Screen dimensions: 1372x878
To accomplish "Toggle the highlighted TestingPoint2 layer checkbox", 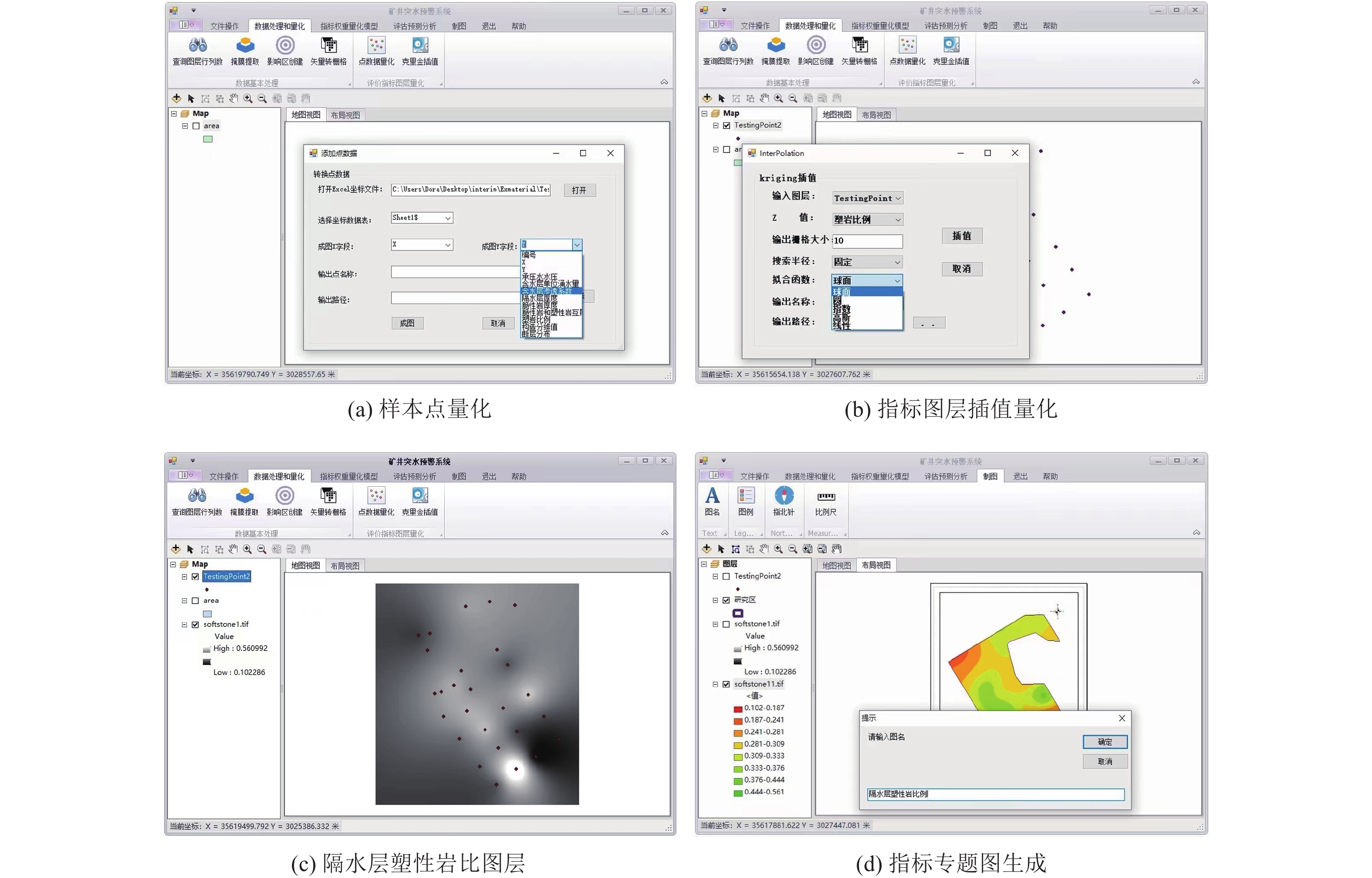I will click(196, 576).
